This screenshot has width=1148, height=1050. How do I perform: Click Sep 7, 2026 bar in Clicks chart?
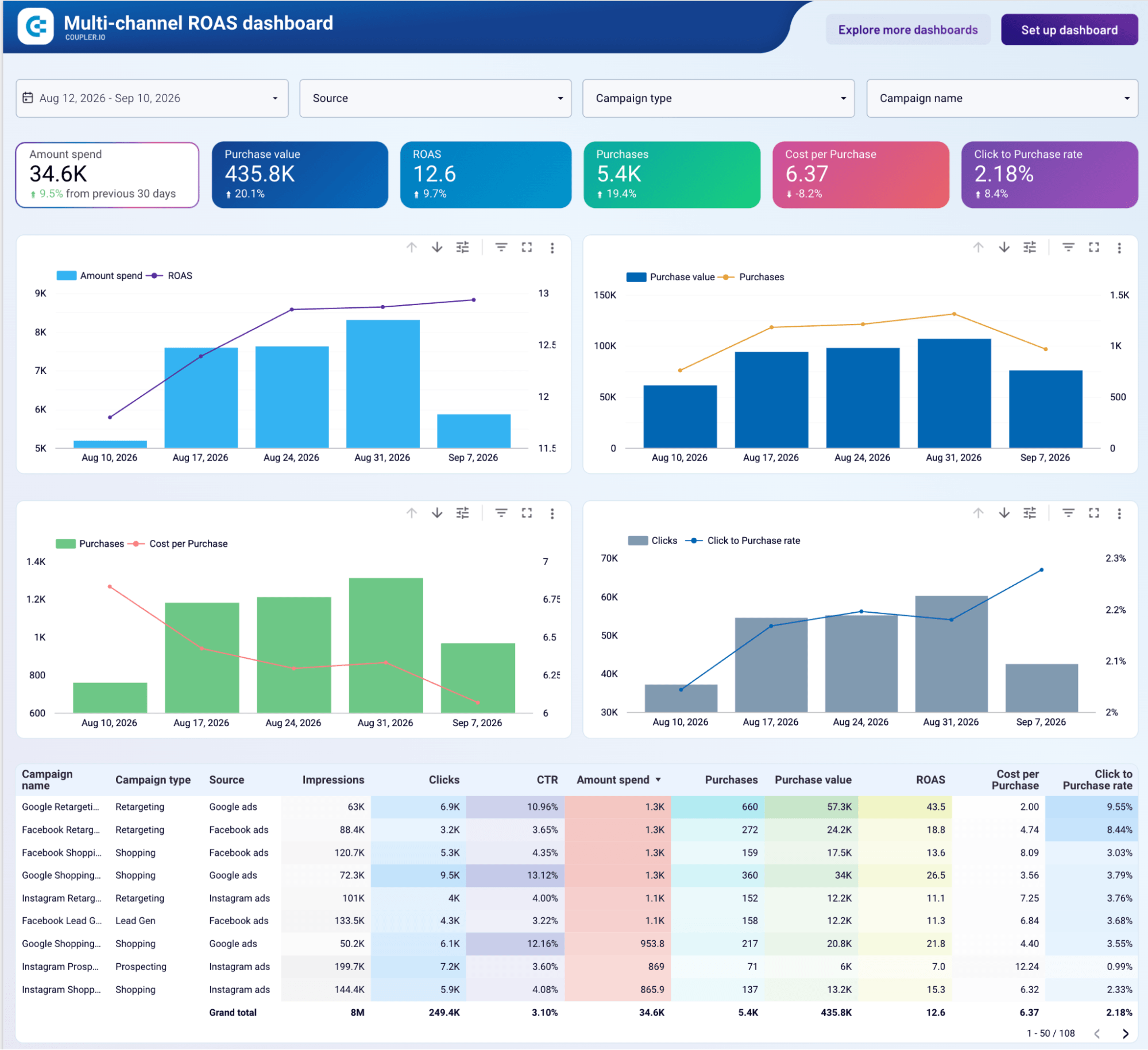[1041, 688]
